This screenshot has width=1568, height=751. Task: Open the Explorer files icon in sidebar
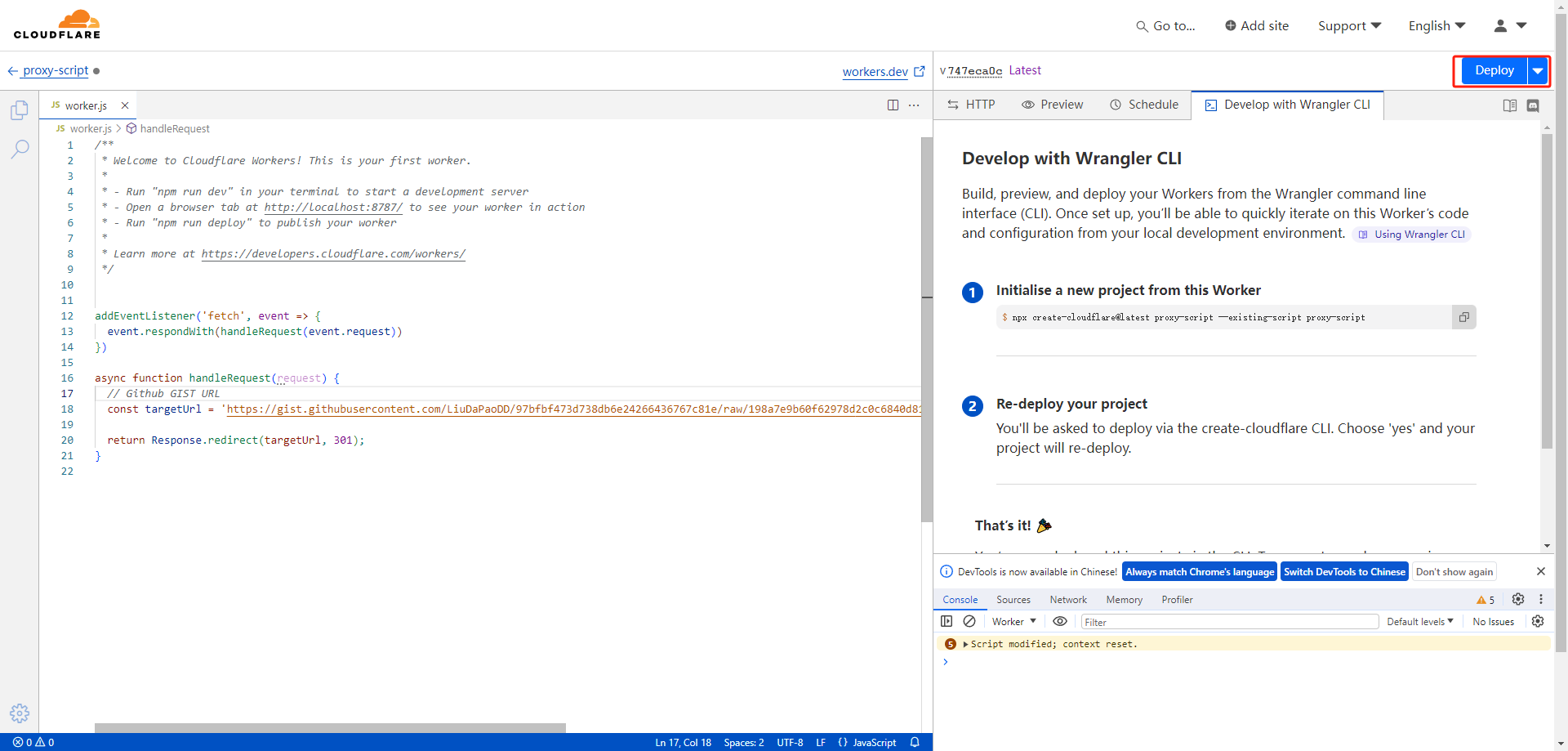click(x=20, y=110)
